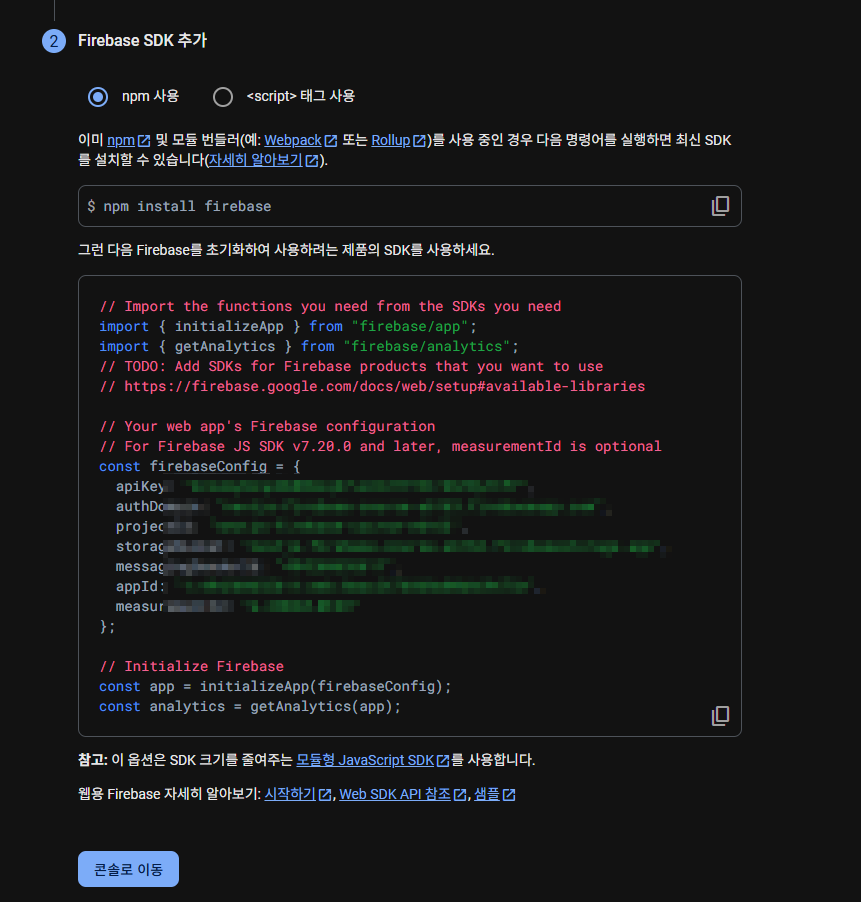Open the Webpack link
The height and width of the screenshot is (902, 861).
click(293, 140)
